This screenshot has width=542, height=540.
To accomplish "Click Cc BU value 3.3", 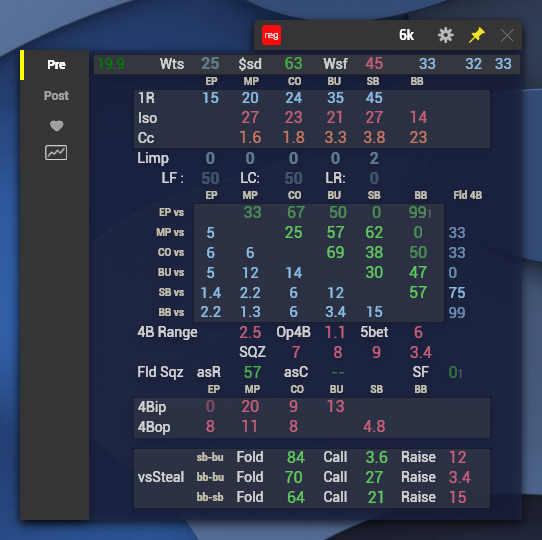I will pos(335,137).
